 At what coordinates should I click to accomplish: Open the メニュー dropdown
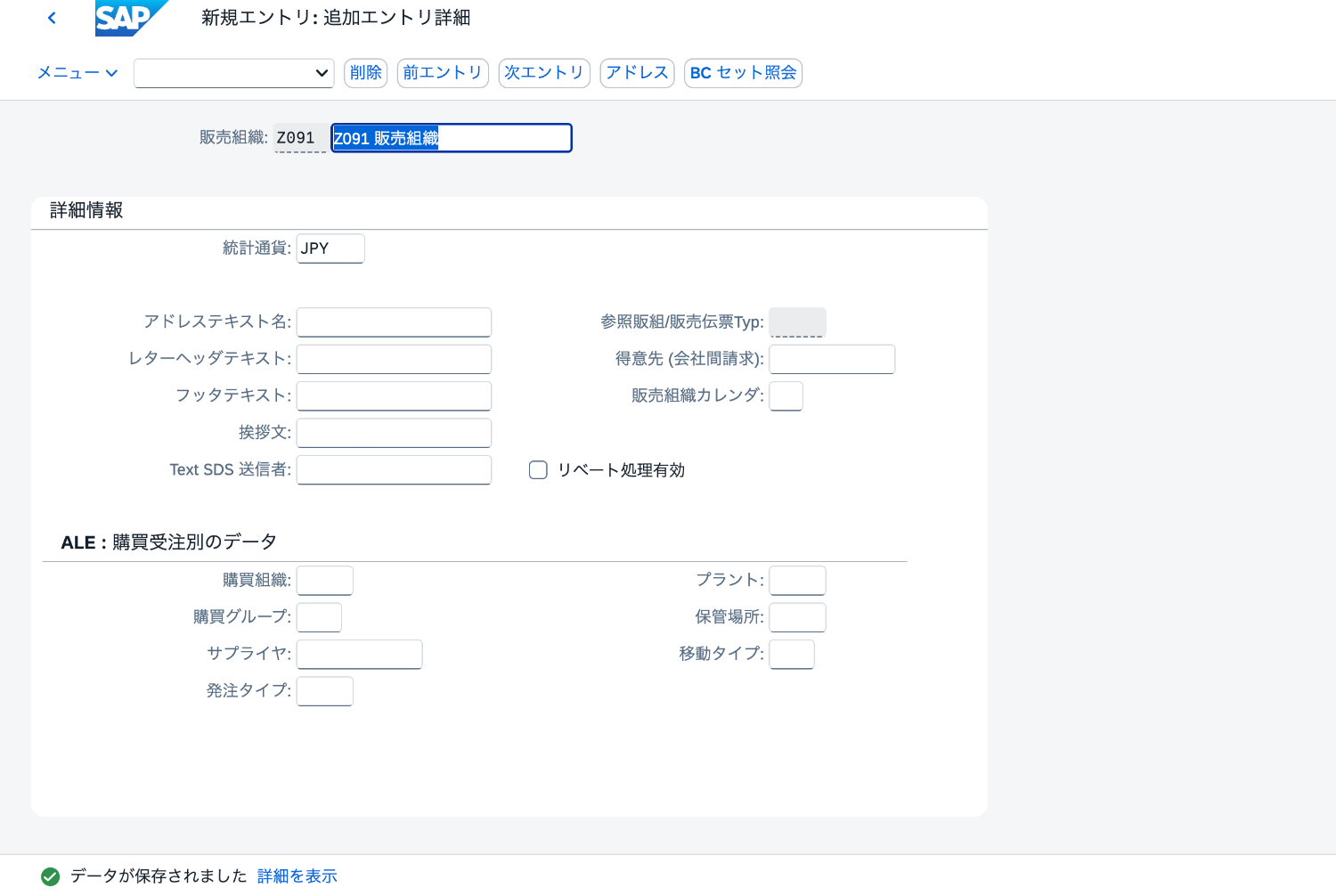[x=77, y=73]
